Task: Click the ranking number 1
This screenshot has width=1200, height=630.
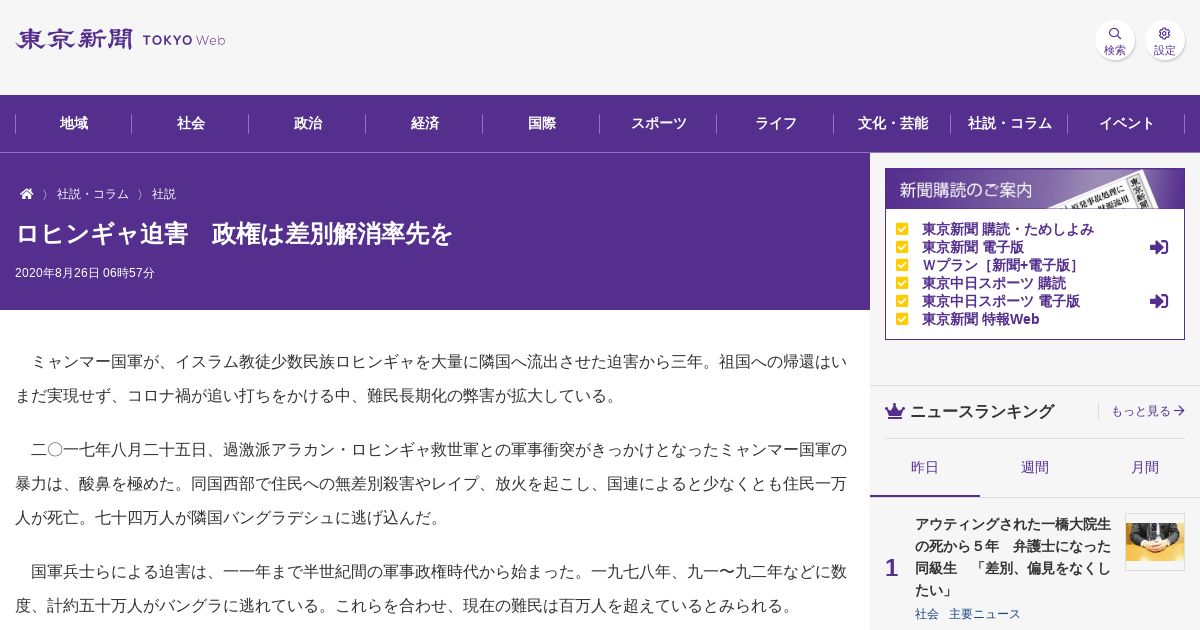Action: [891, 568]
